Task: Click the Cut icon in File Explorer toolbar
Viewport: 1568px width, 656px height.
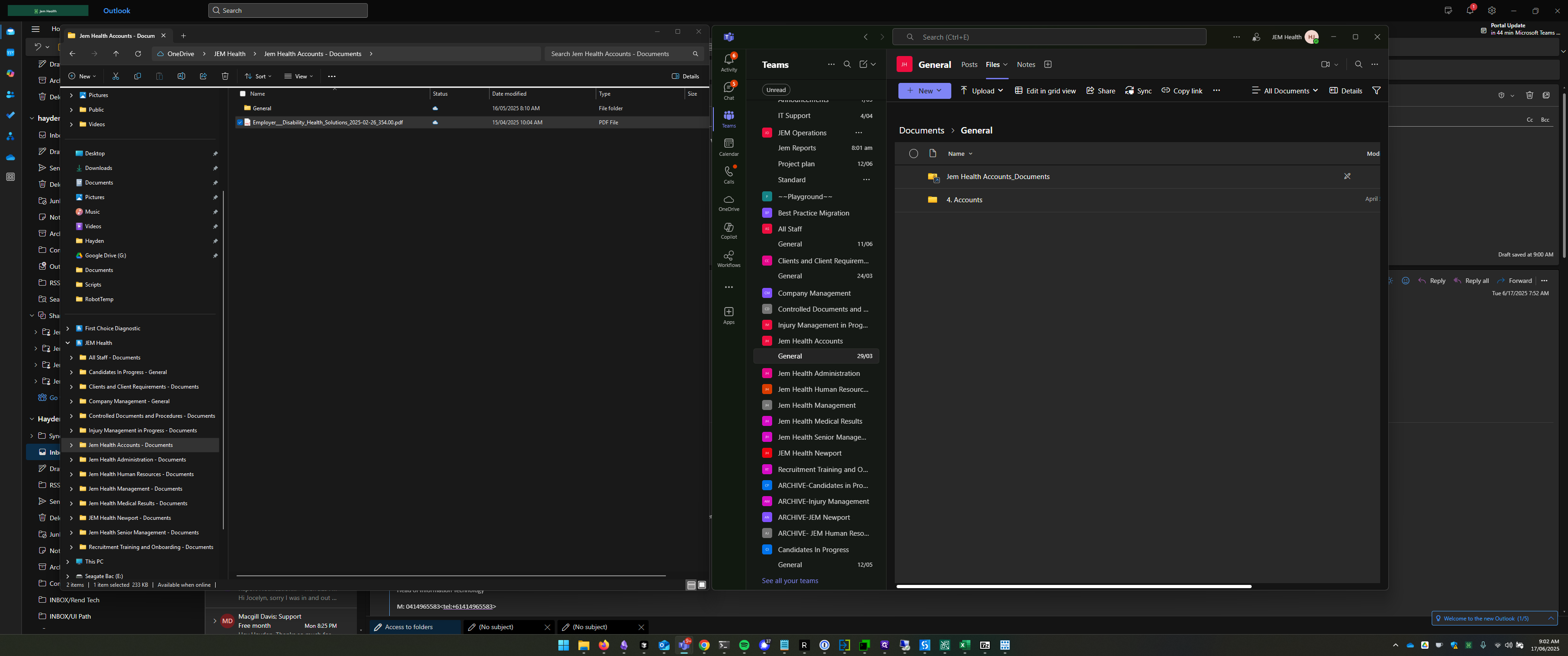Action: [x=116, y=76]
